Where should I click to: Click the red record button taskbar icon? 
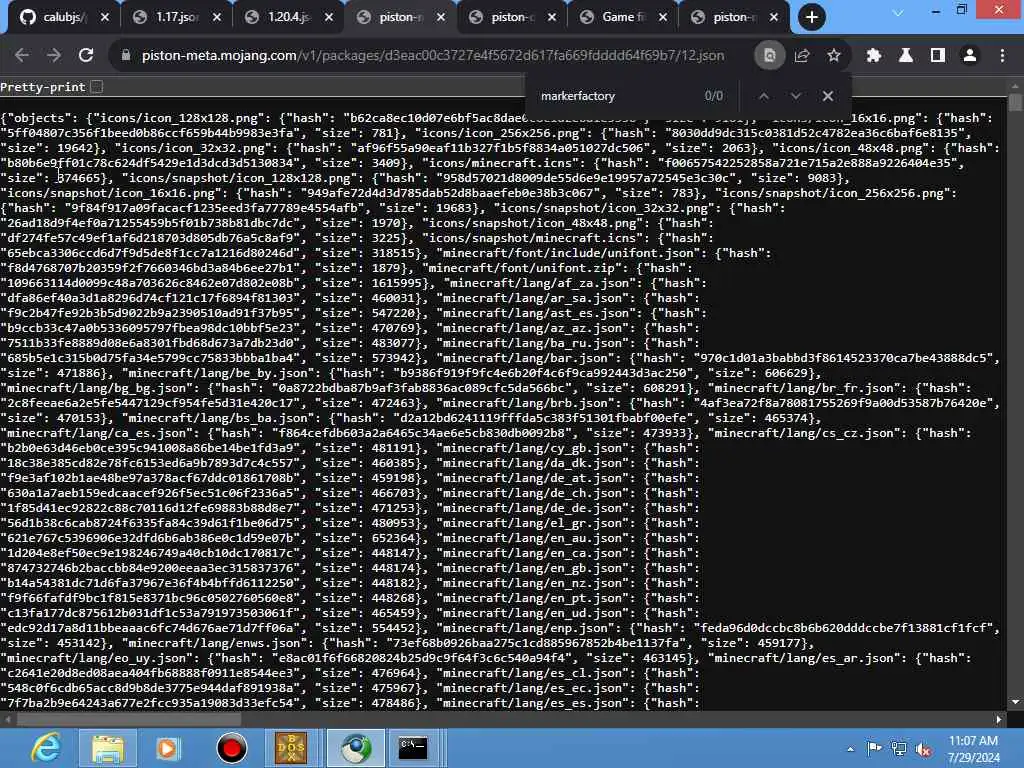click(231, 748)
